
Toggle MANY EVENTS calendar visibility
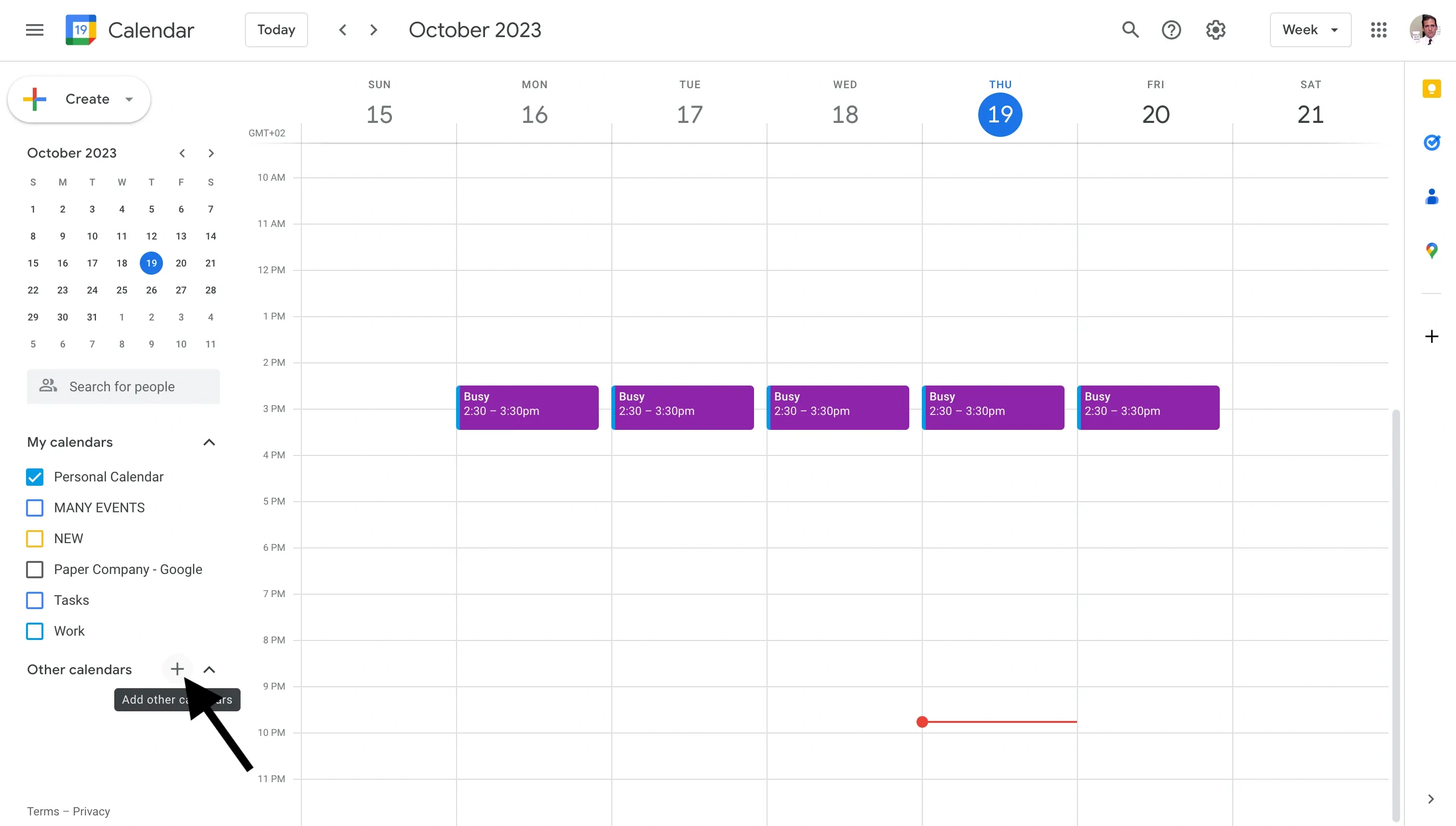(x=35, y=508)
